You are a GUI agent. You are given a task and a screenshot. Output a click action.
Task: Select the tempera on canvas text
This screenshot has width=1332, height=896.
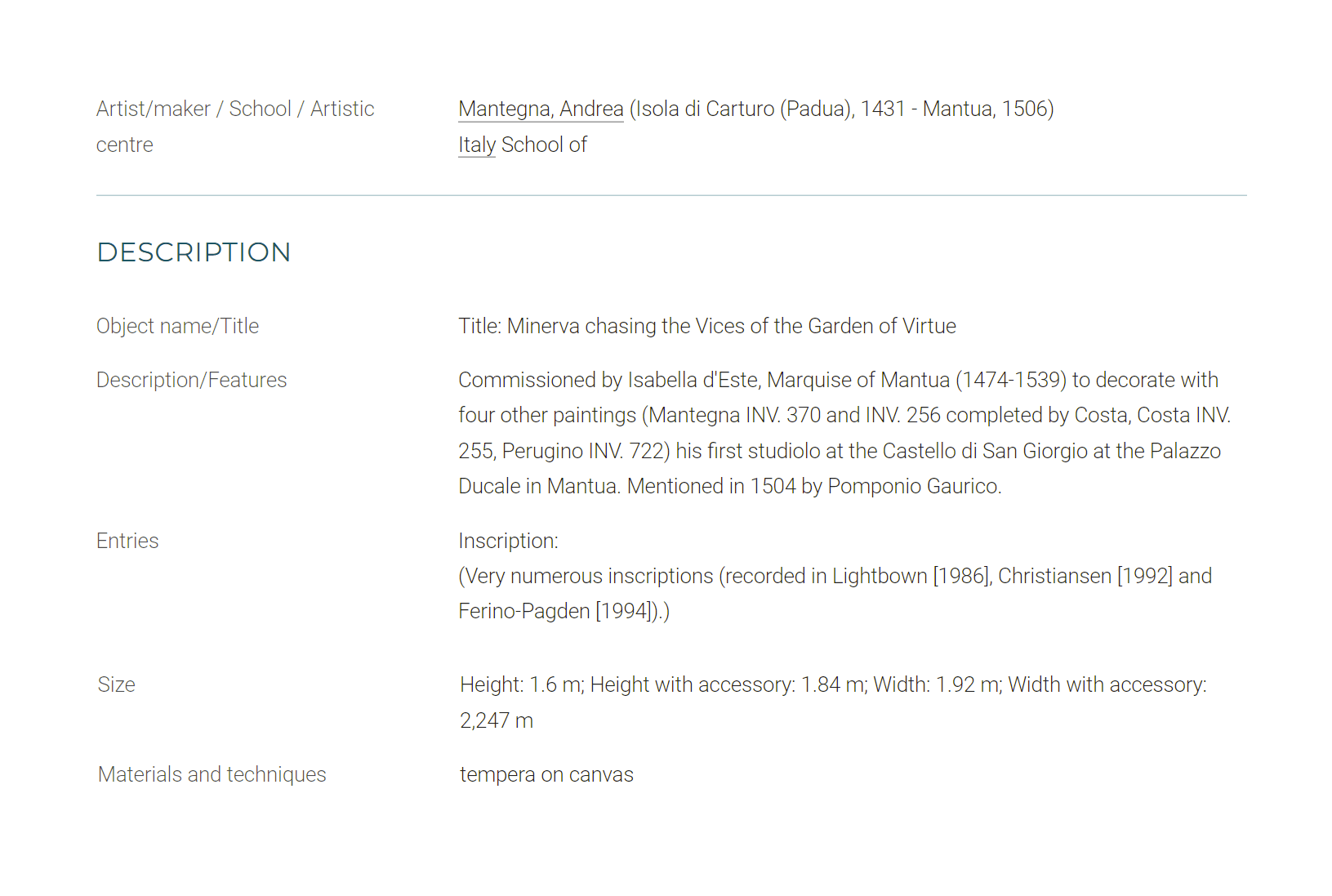(x=546, y=774)
